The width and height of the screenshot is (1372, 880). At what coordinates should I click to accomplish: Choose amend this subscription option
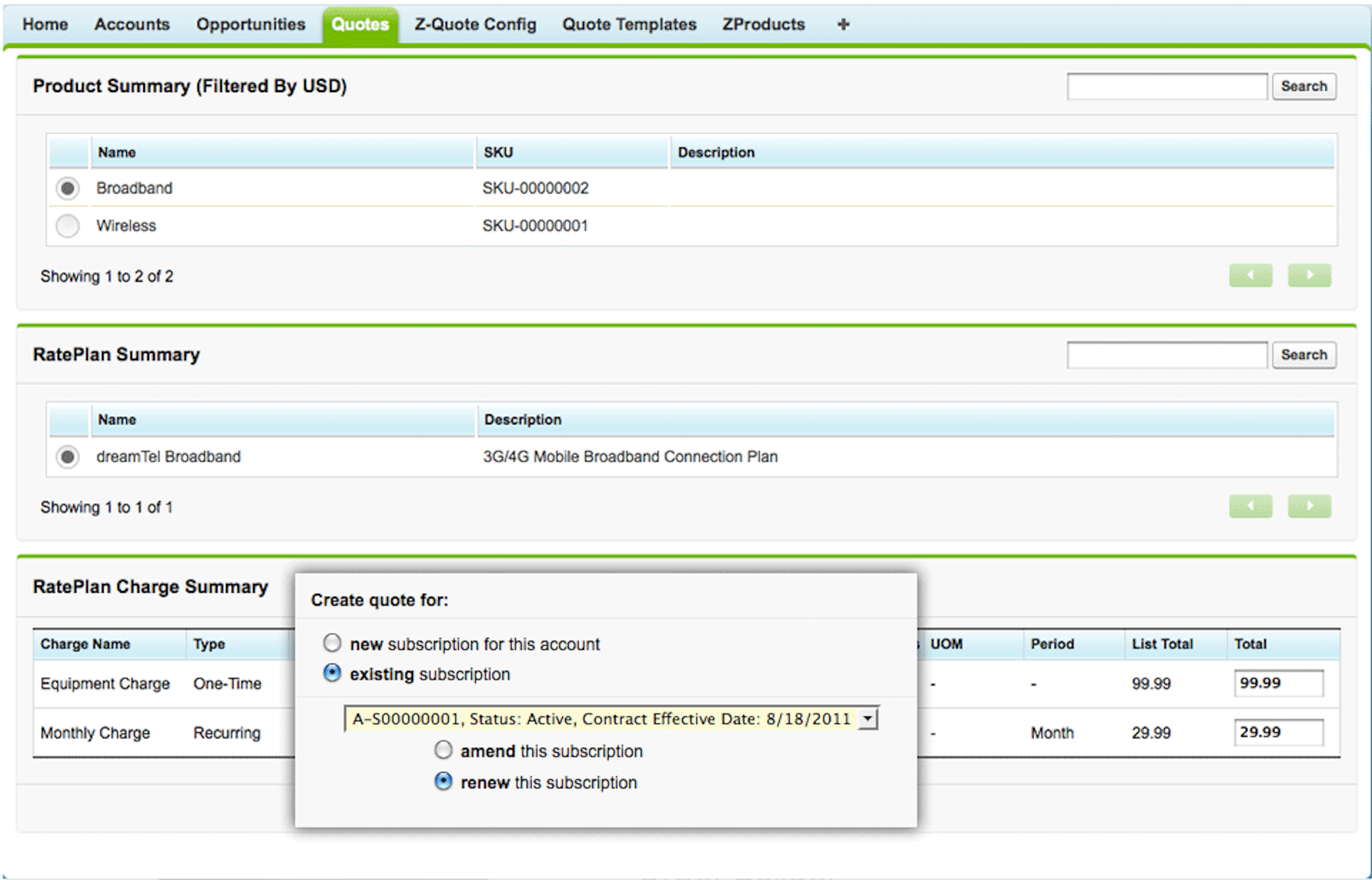[x=443, y=750]
